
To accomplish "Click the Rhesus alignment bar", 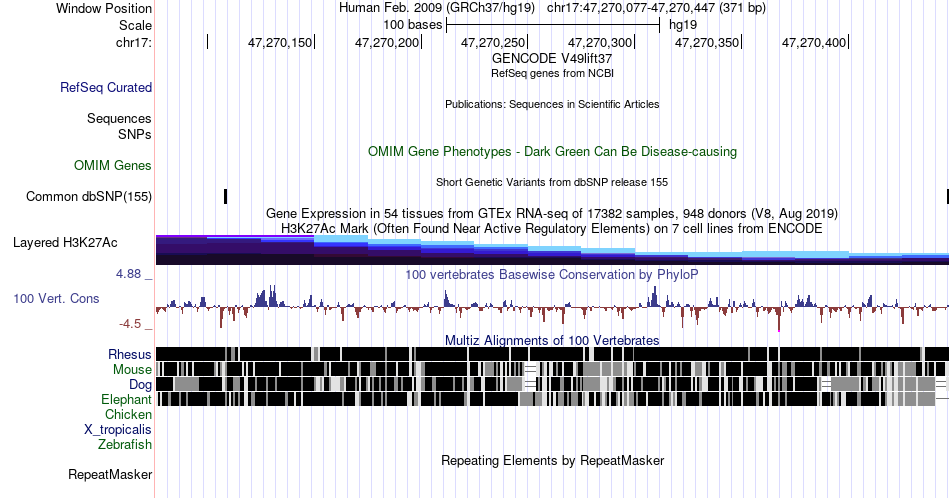I will tap(552, 354).
